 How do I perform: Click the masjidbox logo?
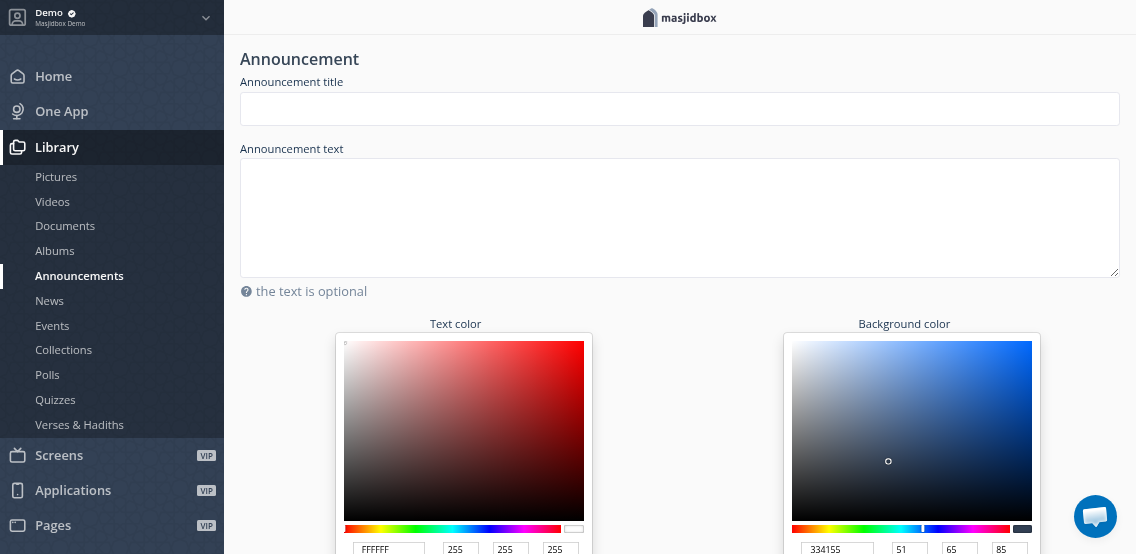(680, 17)
